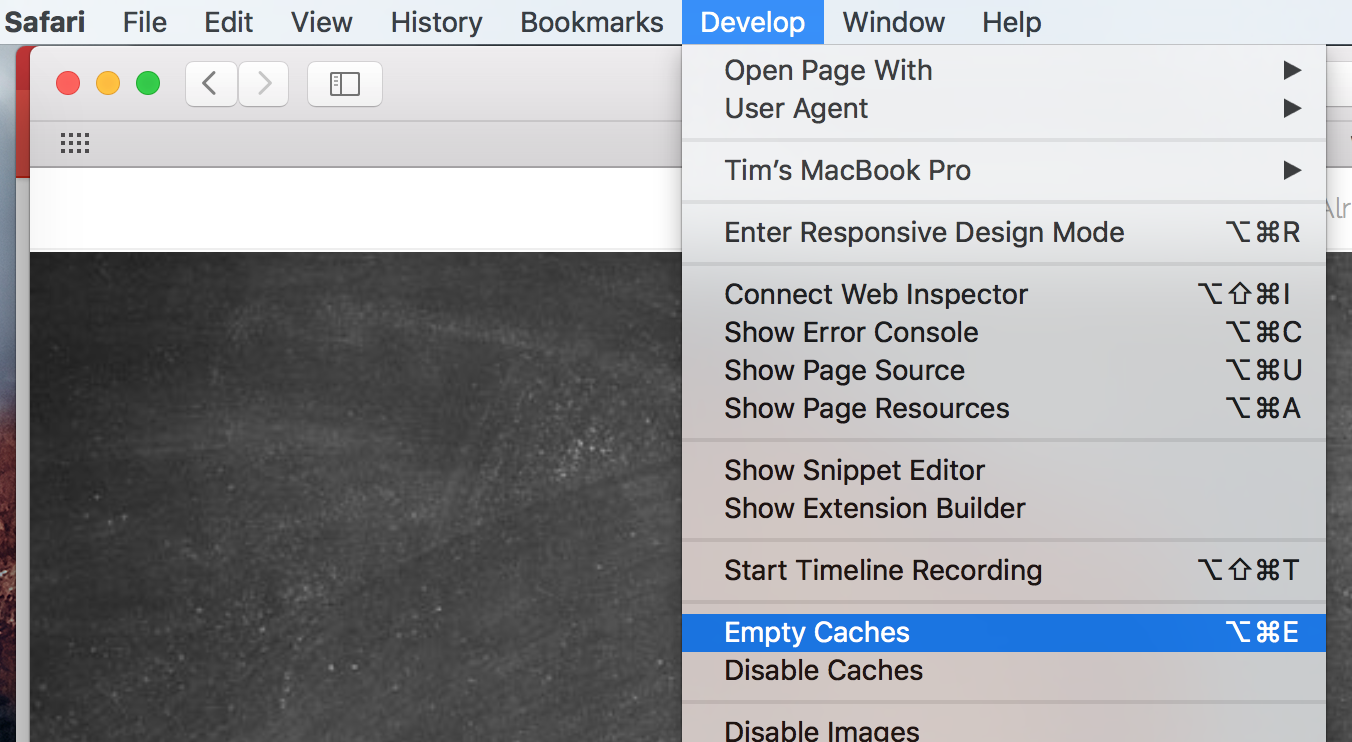Open the Top Sites grid icon

coord(75,143)
